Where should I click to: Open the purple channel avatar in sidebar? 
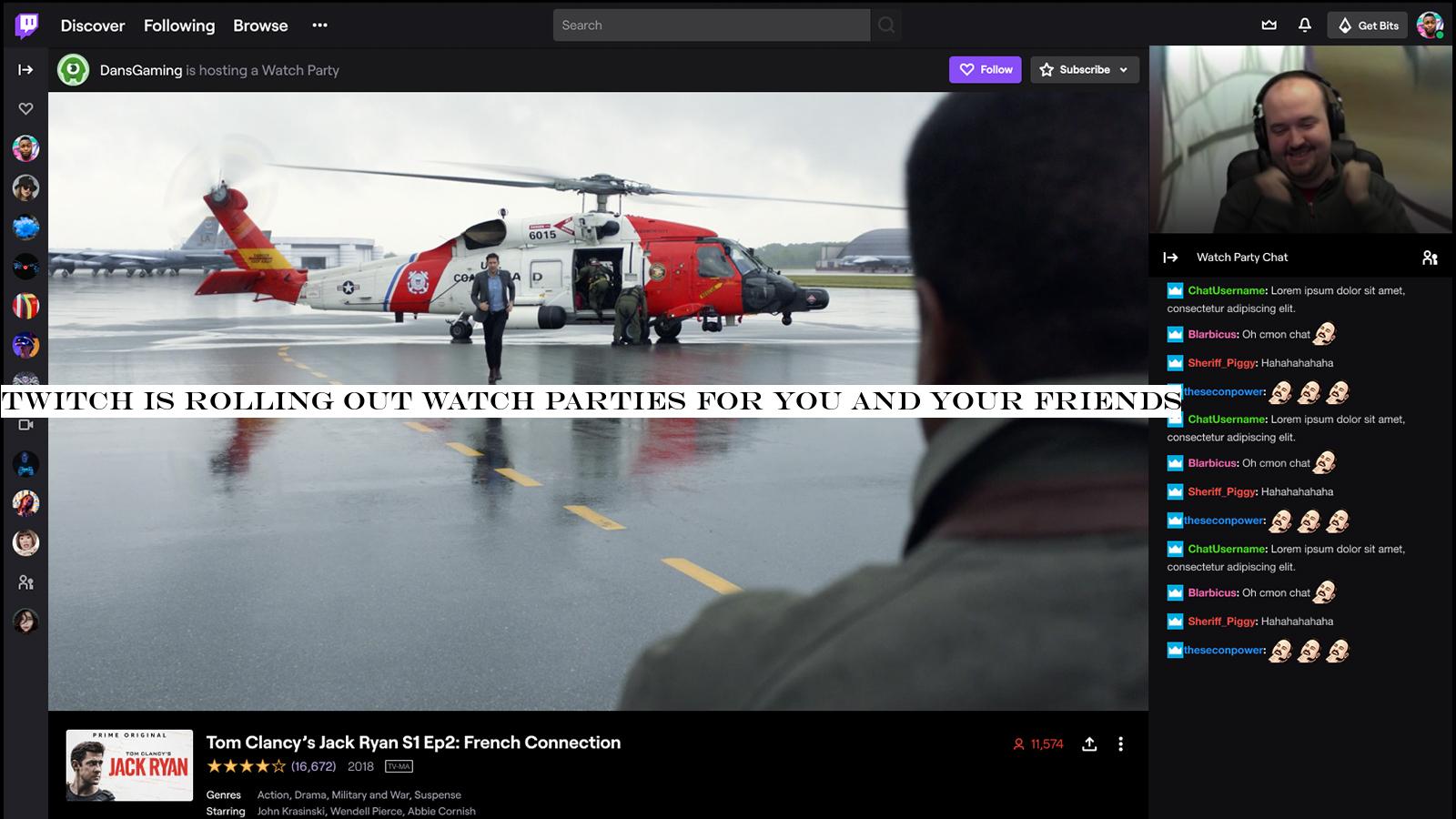[x=25, y=345]
